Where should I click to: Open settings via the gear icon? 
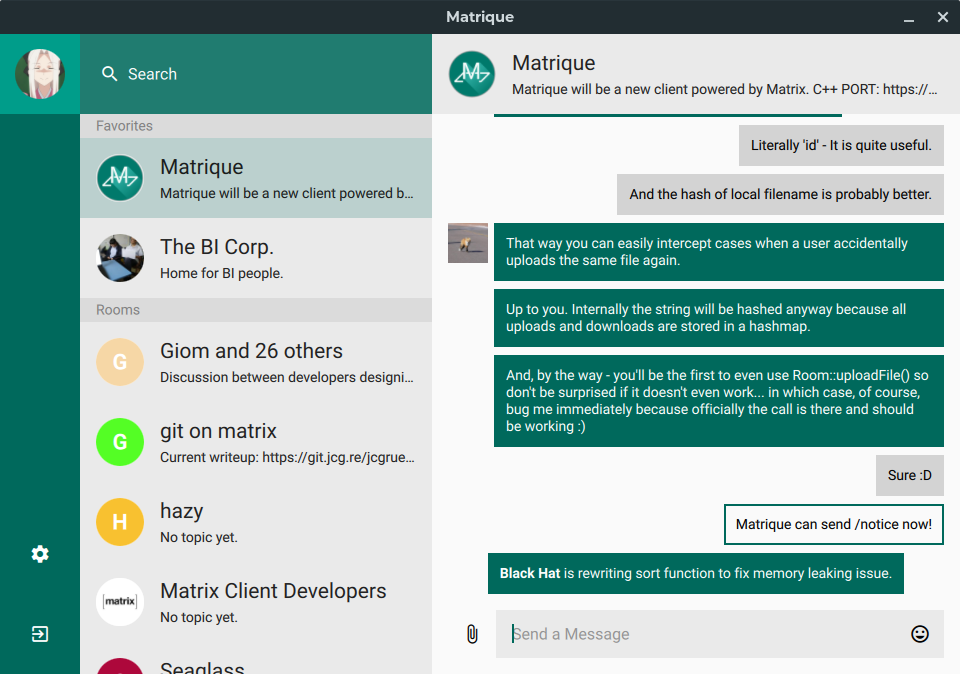click(40, 554)
